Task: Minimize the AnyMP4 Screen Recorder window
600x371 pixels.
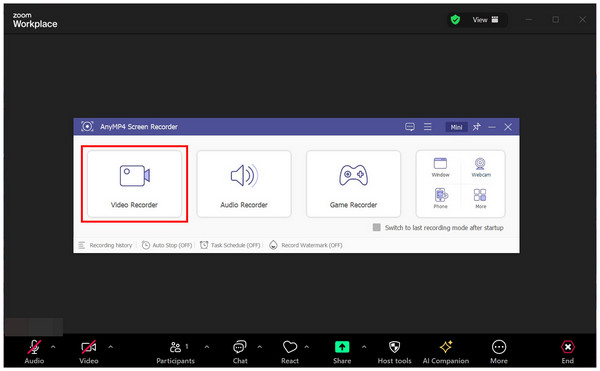Action: (x=492, y=127)
